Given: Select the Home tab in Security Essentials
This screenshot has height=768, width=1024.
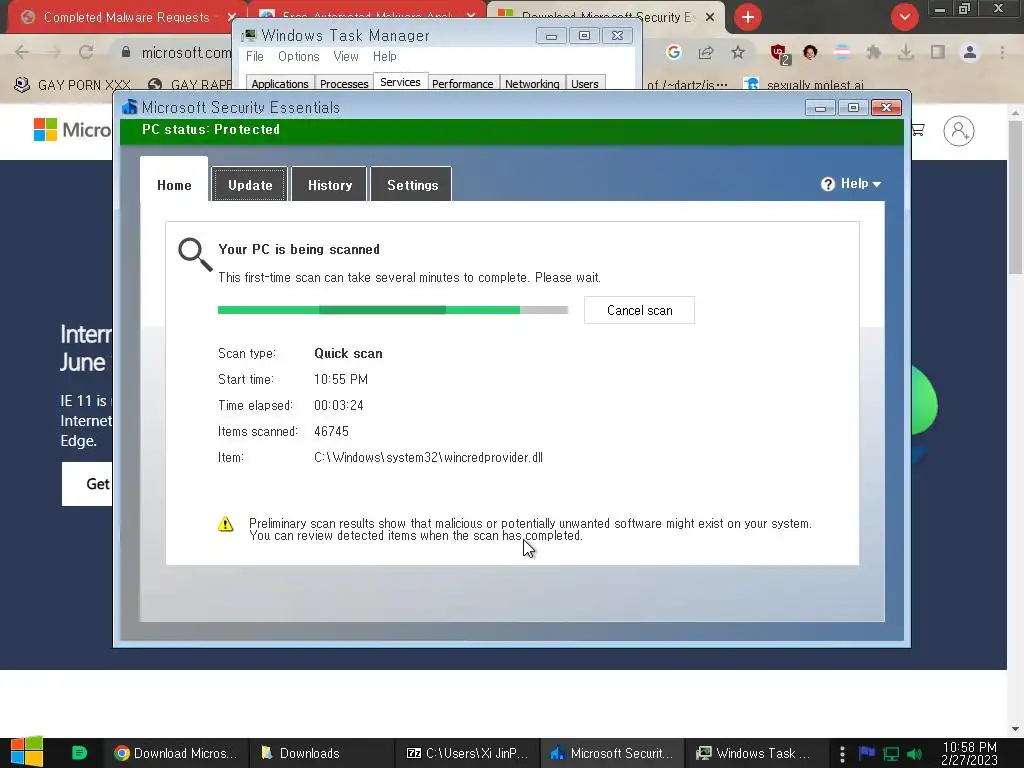Looking at the screenshot, I should pyautogui.click(x=174, y=184).
